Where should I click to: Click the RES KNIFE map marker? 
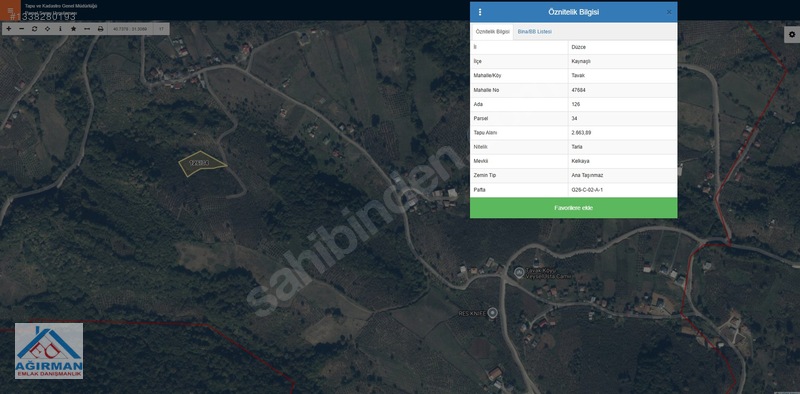[492, 312]
